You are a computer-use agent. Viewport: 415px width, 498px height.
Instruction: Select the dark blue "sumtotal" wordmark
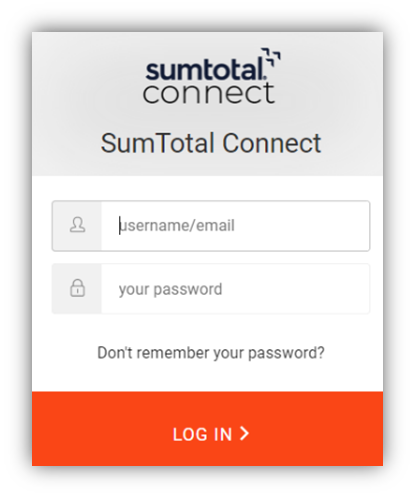[x=205, y=69]
